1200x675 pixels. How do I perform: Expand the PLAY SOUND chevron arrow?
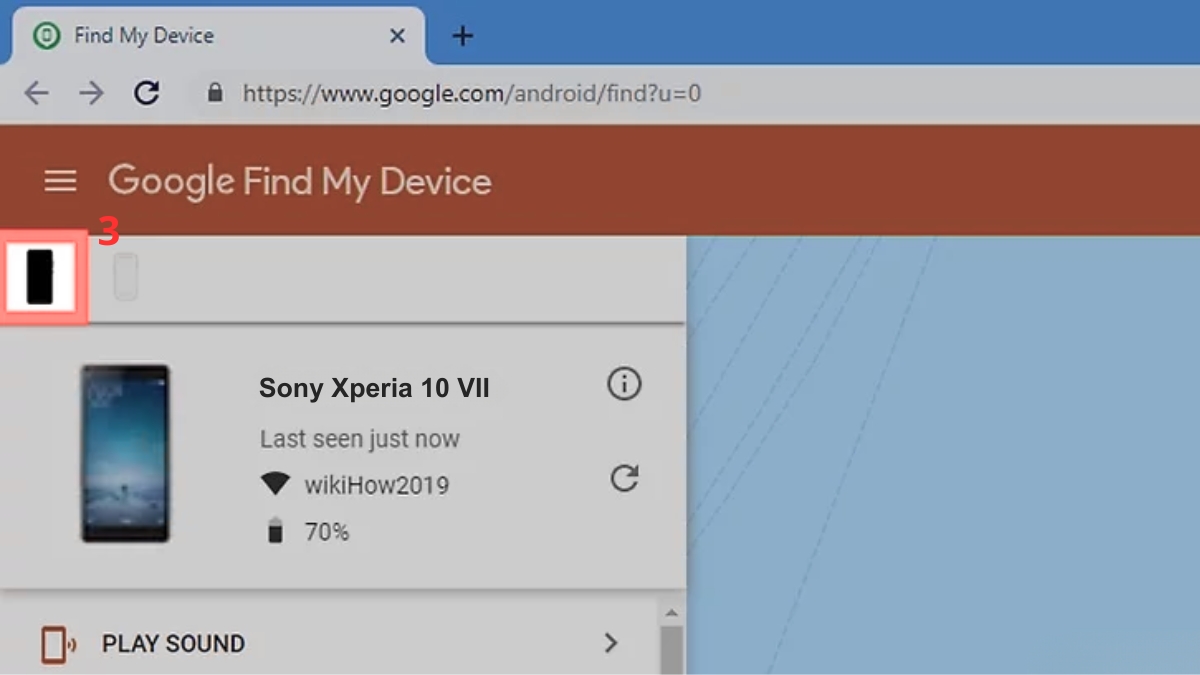coord(611,643)
